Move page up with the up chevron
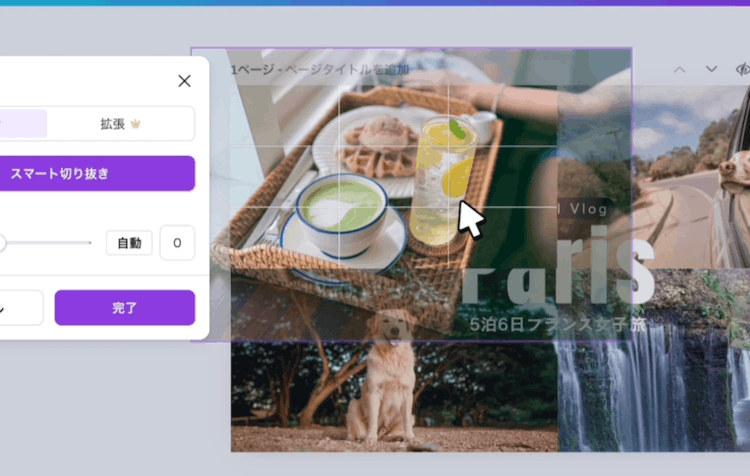 tap(679, 70)
